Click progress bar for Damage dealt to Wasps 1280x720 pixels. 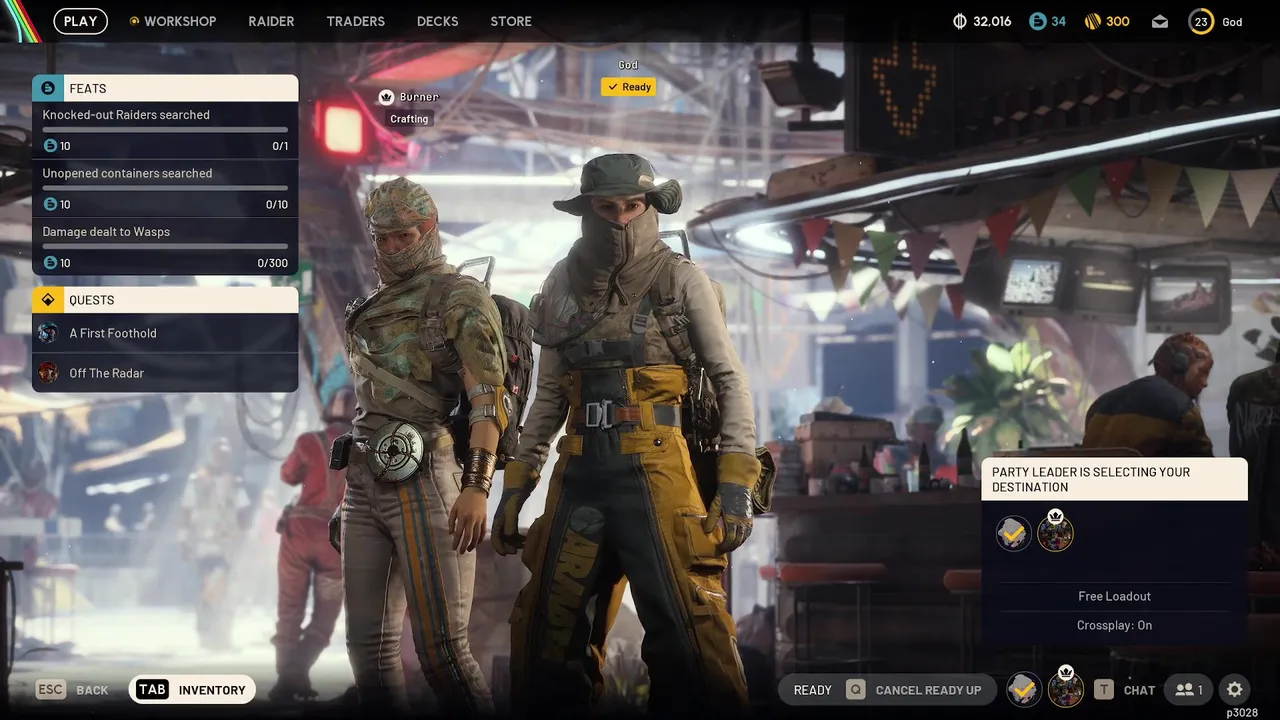[x=165, y=246]
